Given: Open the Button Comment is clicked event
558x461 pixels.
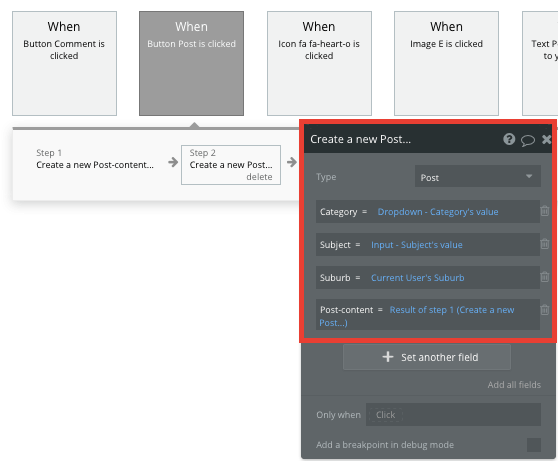Looking at the screenshot, I should [64, 63].
